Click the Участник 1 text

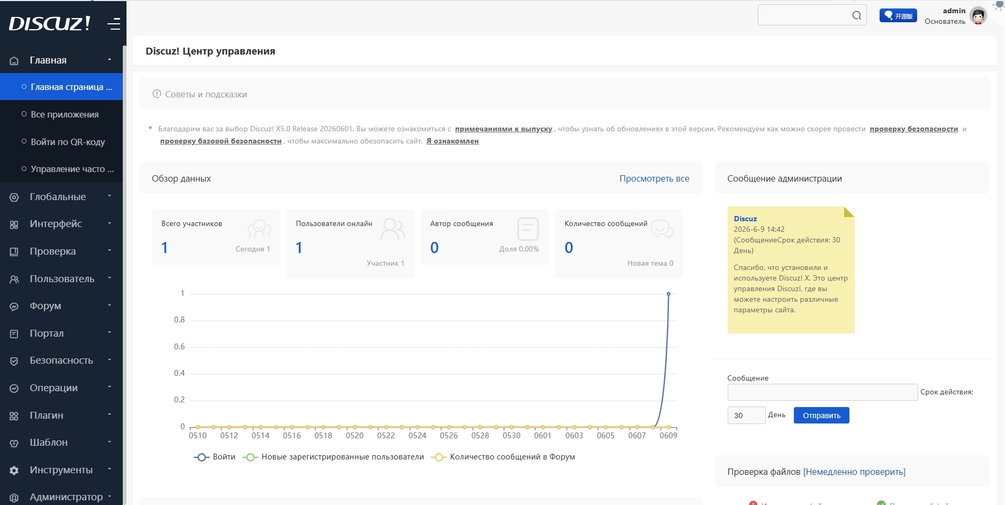pyautogui.click(x=385, y=263)
